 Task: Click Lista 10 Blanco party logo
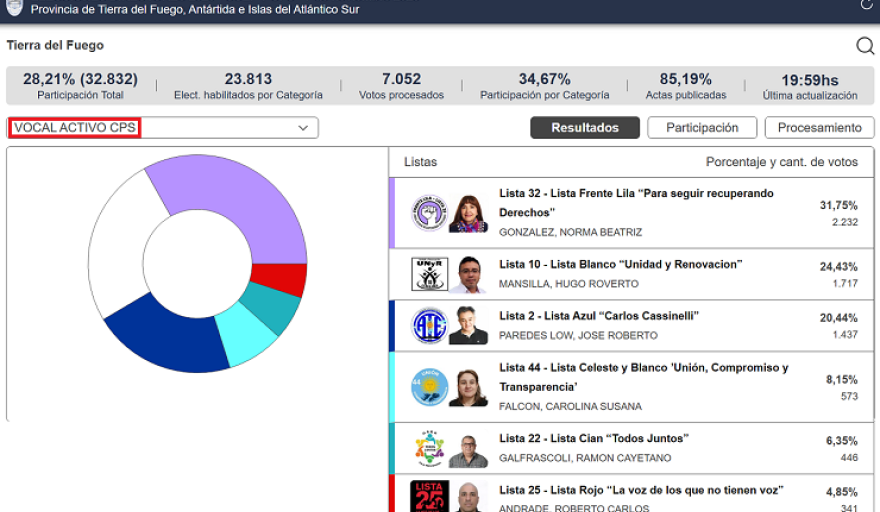click(429, 274)
